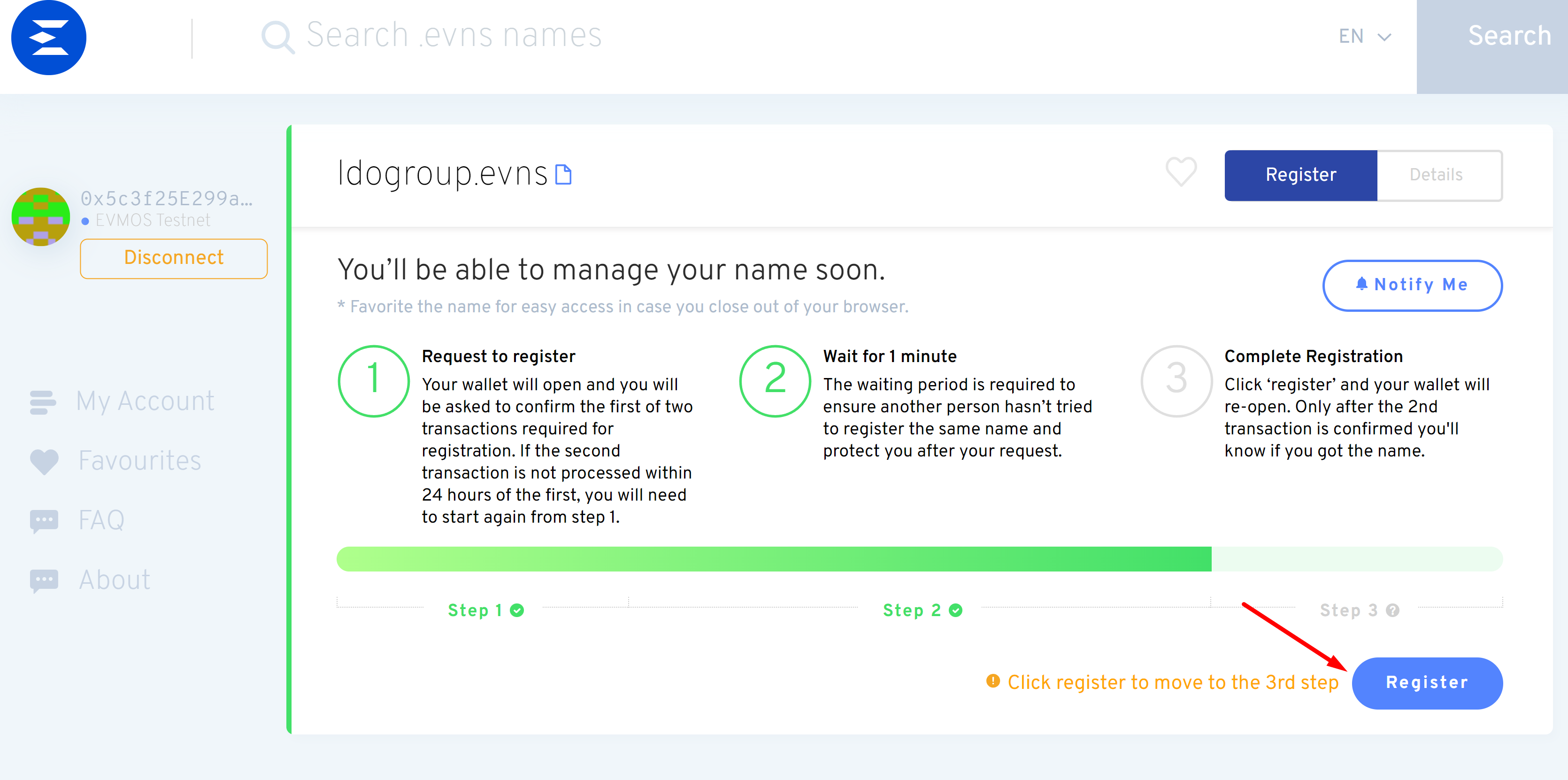Click the Notify Me button

(1412, 285)
